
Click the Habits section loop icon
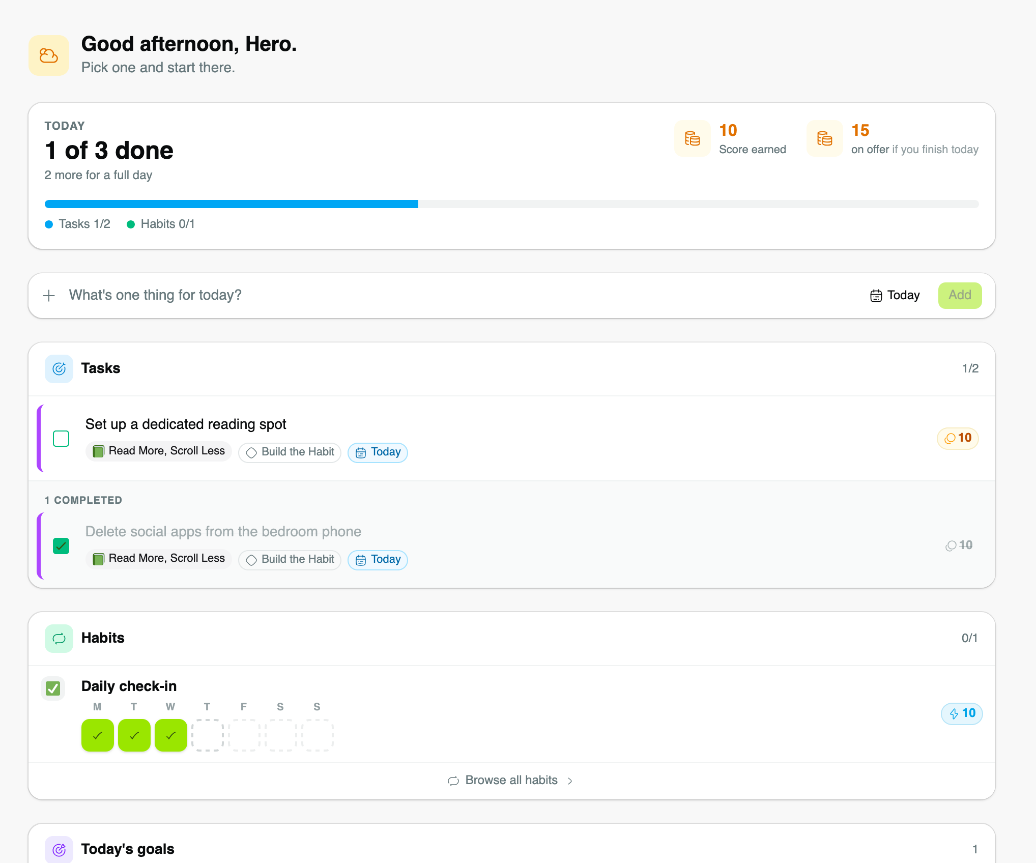[x=59, y=638]
